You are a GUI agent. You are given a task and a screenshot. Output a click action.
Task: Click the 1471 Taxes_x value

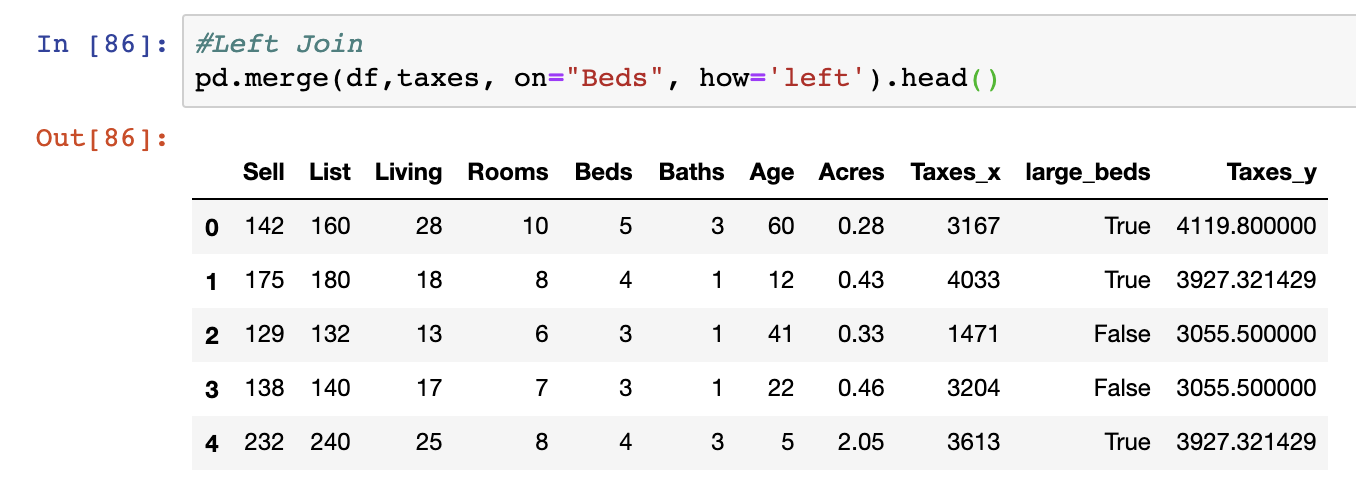pyautogui.click(x=977, y=334)
